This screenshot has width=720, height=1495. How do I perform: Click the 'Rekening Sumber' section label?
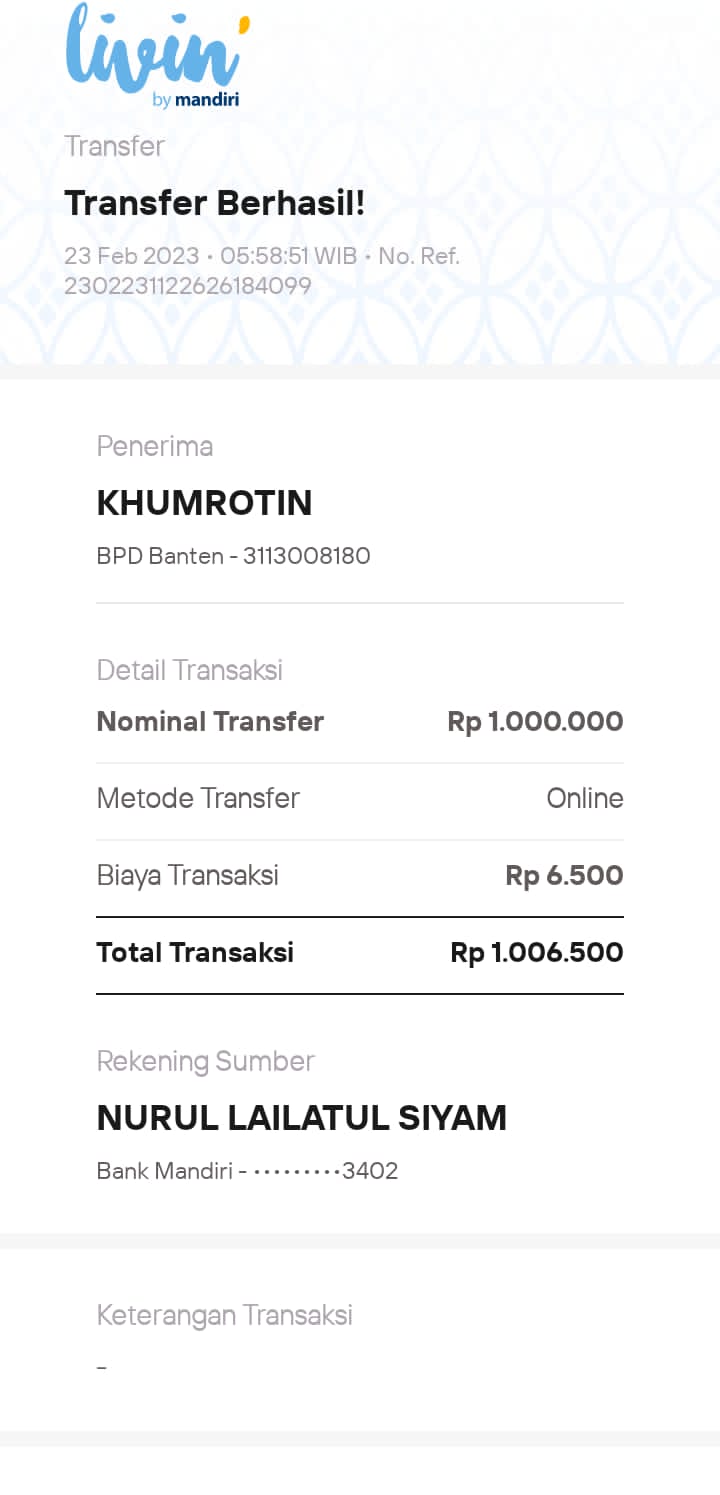[205, 1061]
